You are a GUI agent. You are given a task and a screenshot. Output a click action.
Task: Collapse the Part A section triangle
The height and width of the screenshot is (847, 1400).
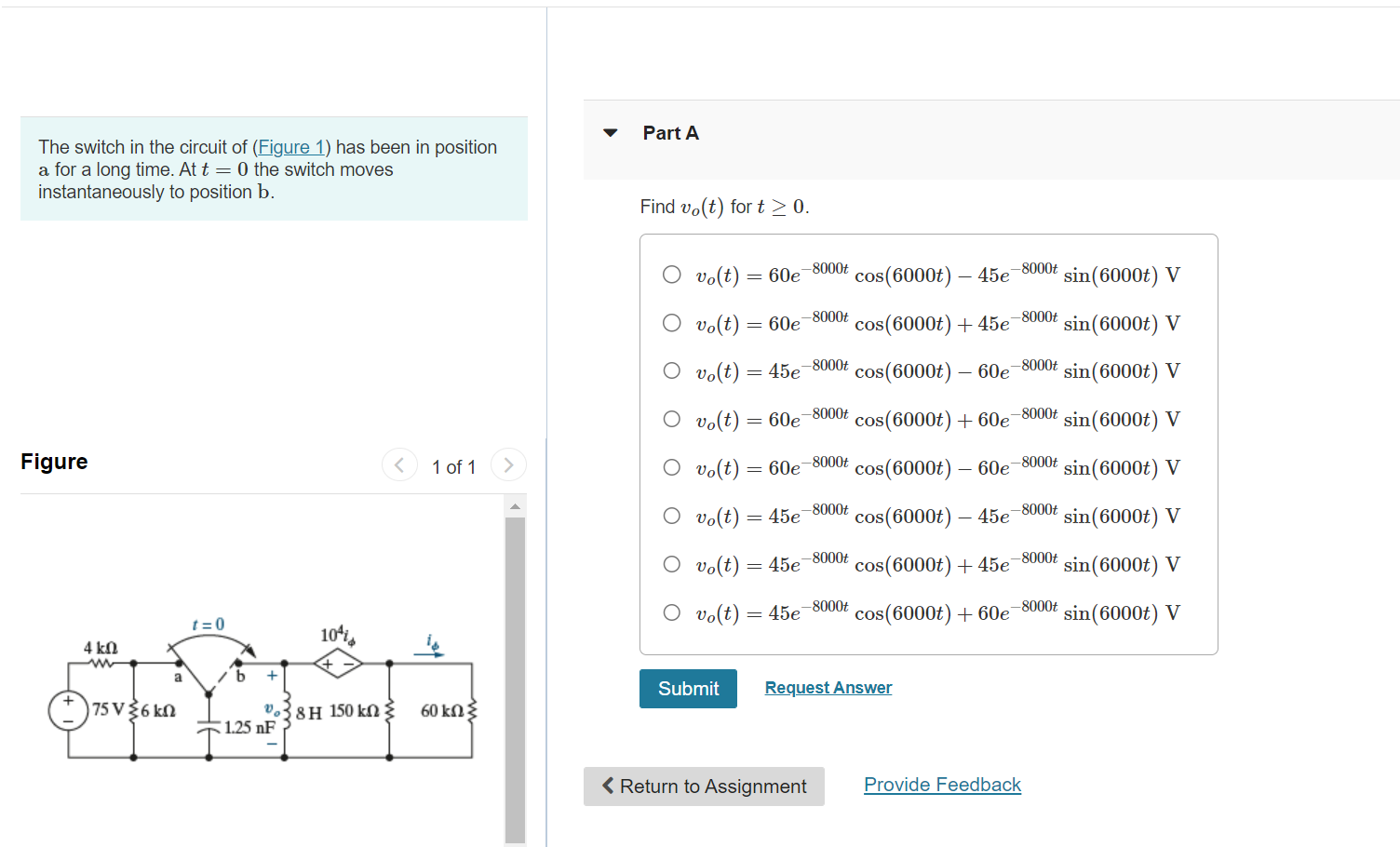coord(611,133)
